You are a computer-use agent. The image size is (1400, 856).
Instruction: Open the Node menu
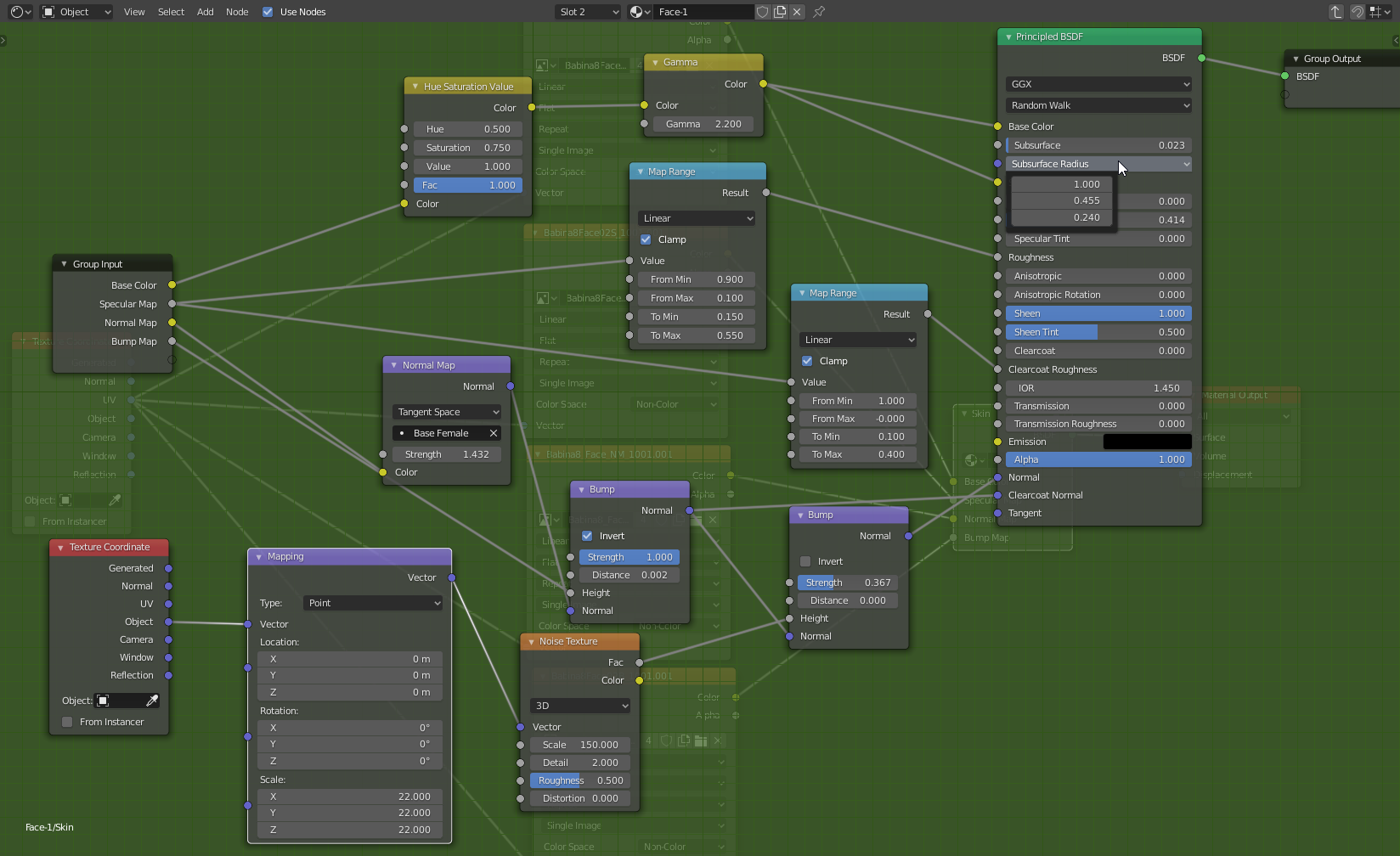237,12
